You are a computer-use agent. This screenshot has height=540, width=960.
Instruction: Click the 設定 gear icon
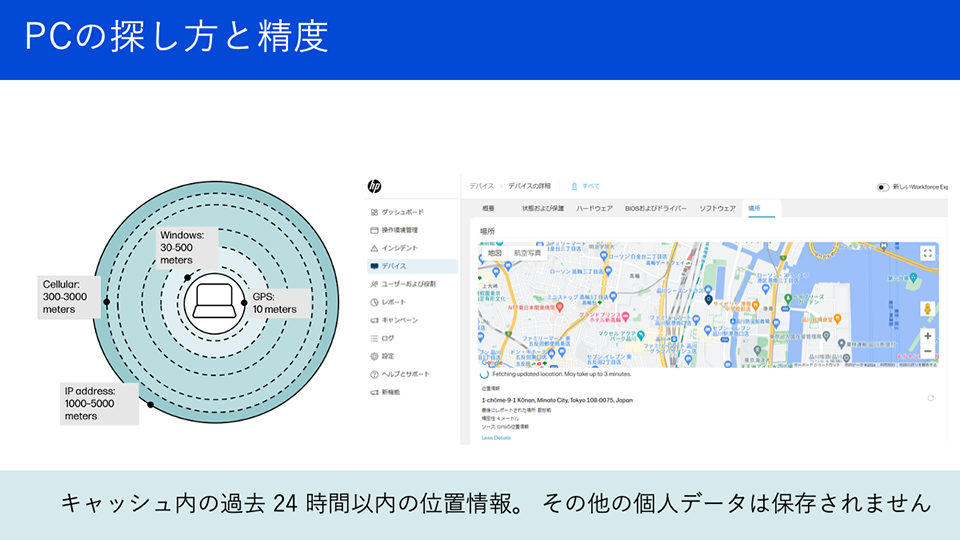tap(374, 356)
